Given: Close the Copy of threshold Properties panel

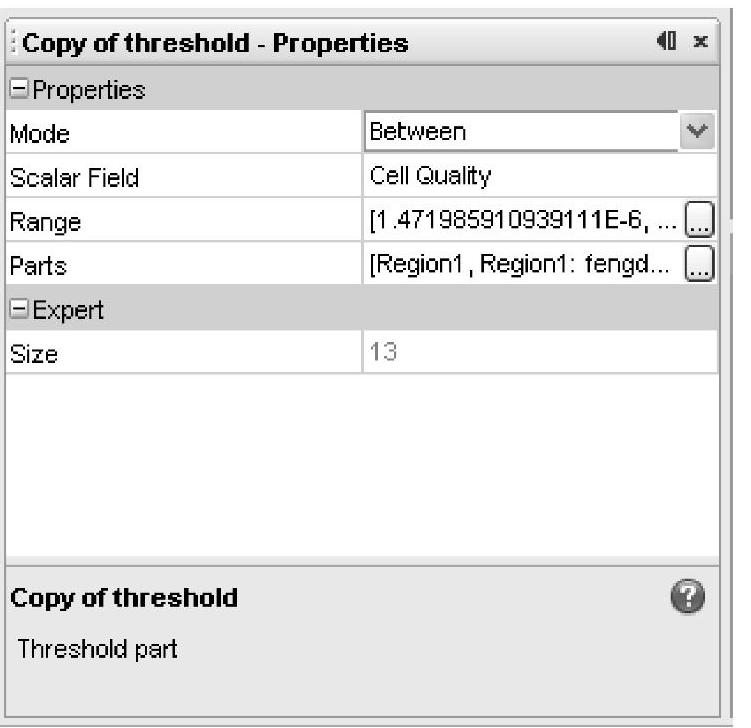Looking at the screenshot, I should 700,42.
